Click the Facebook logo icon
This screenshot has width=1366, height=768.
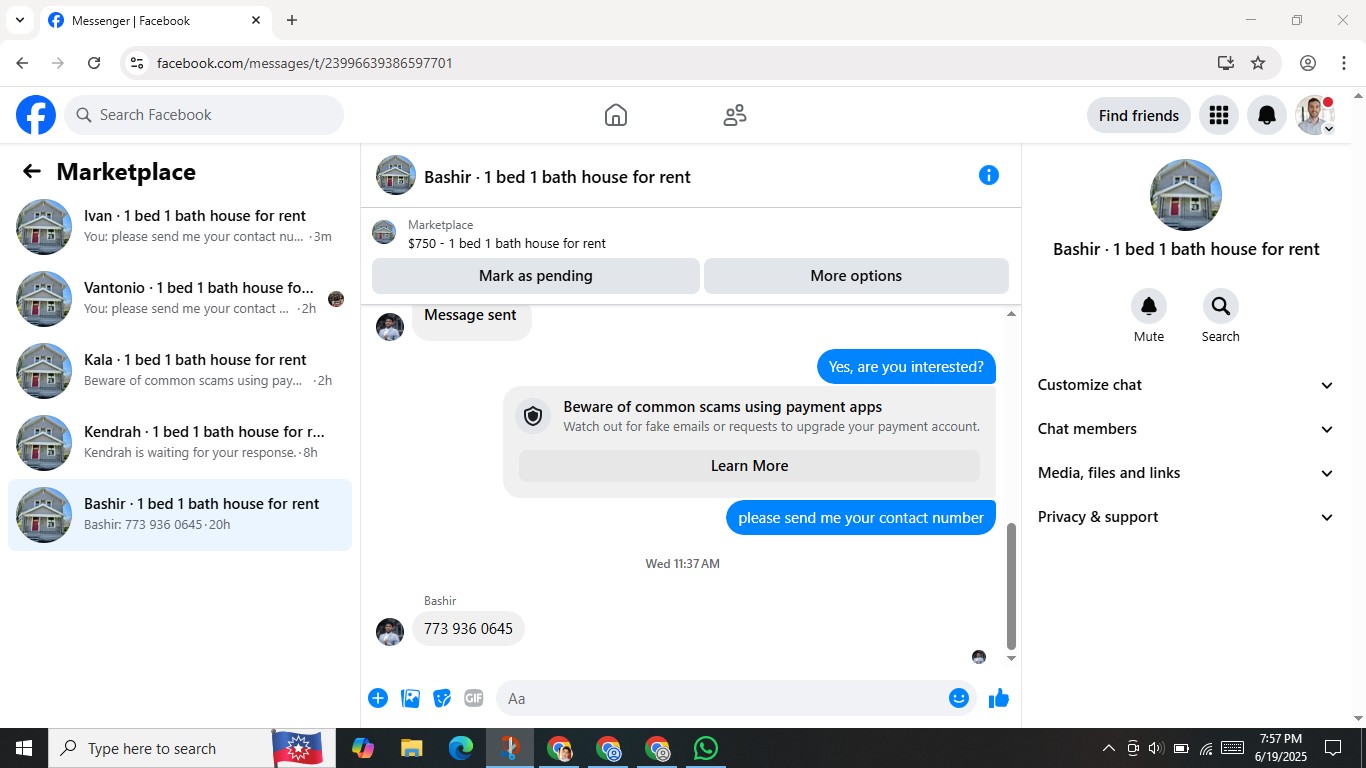point(36,115)
